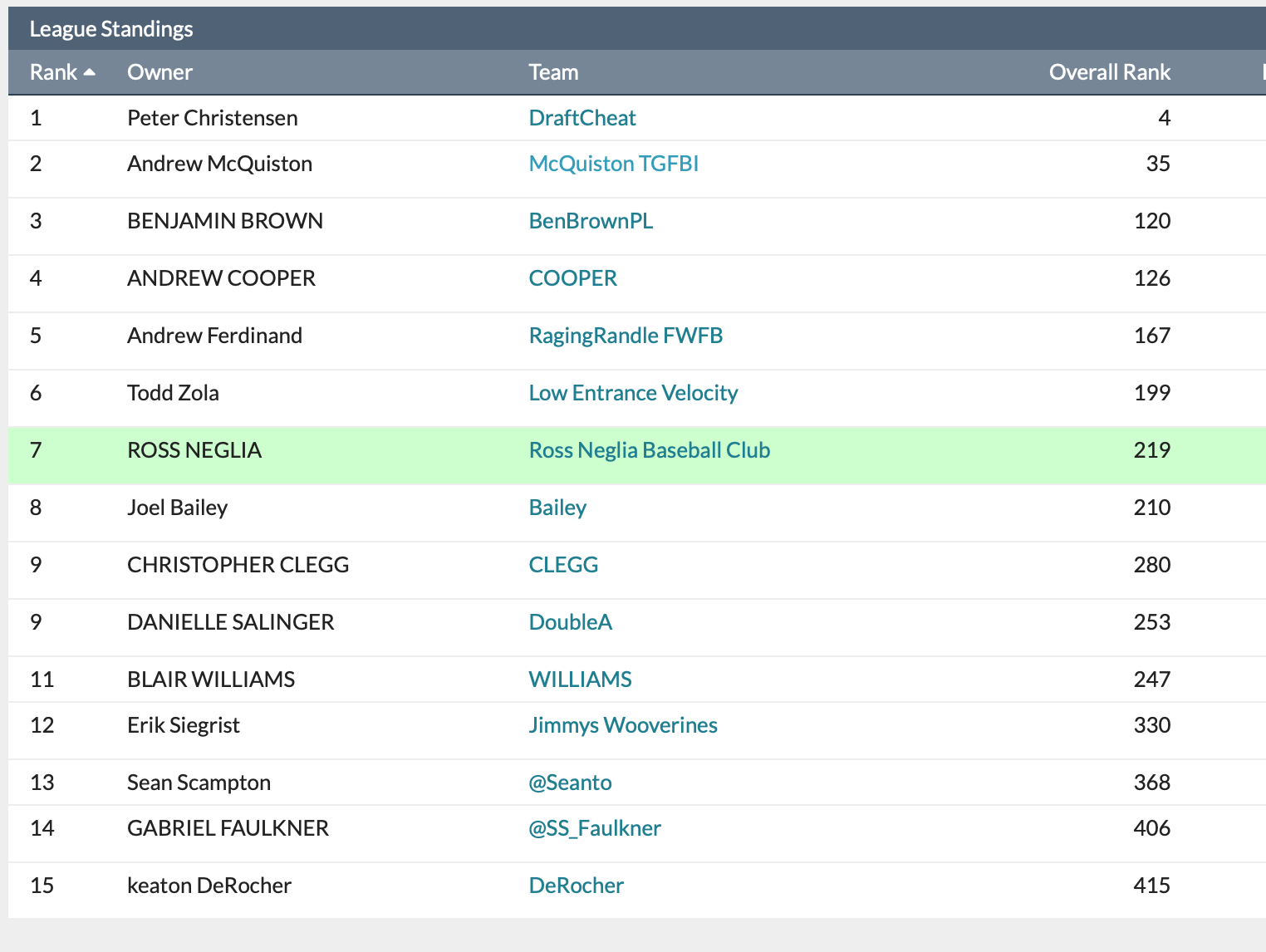The width and height of the screenshot is (1266, 952).
Task: Click the DoubleA team link
Action: pos(570,622)
